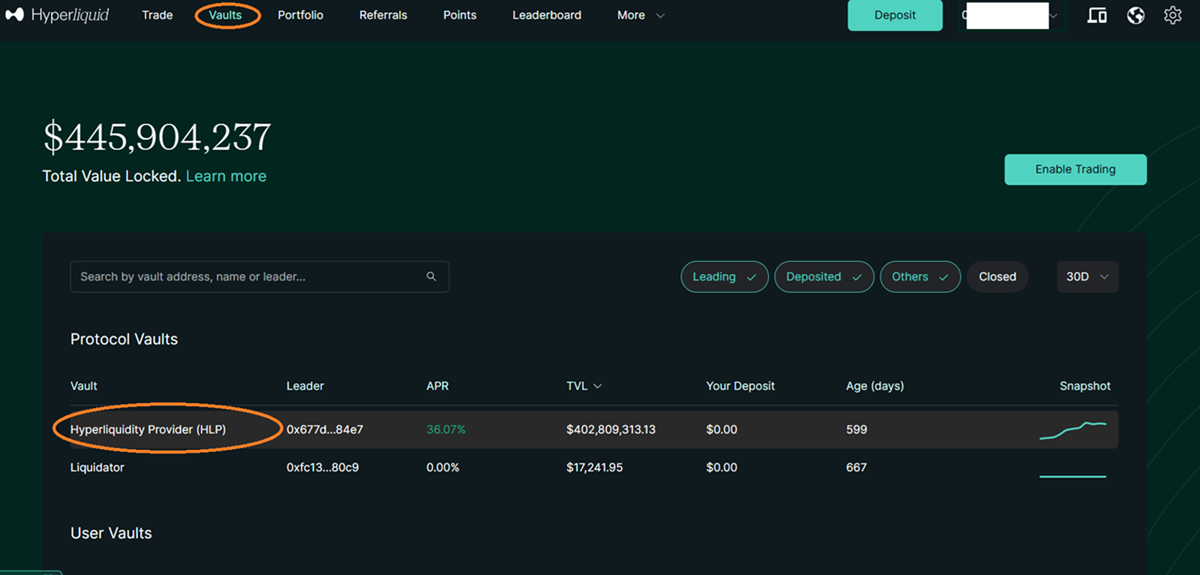Expand the More menu
Screen dimensions: 1200x575
pyautogui.click(x=640, y=16)
